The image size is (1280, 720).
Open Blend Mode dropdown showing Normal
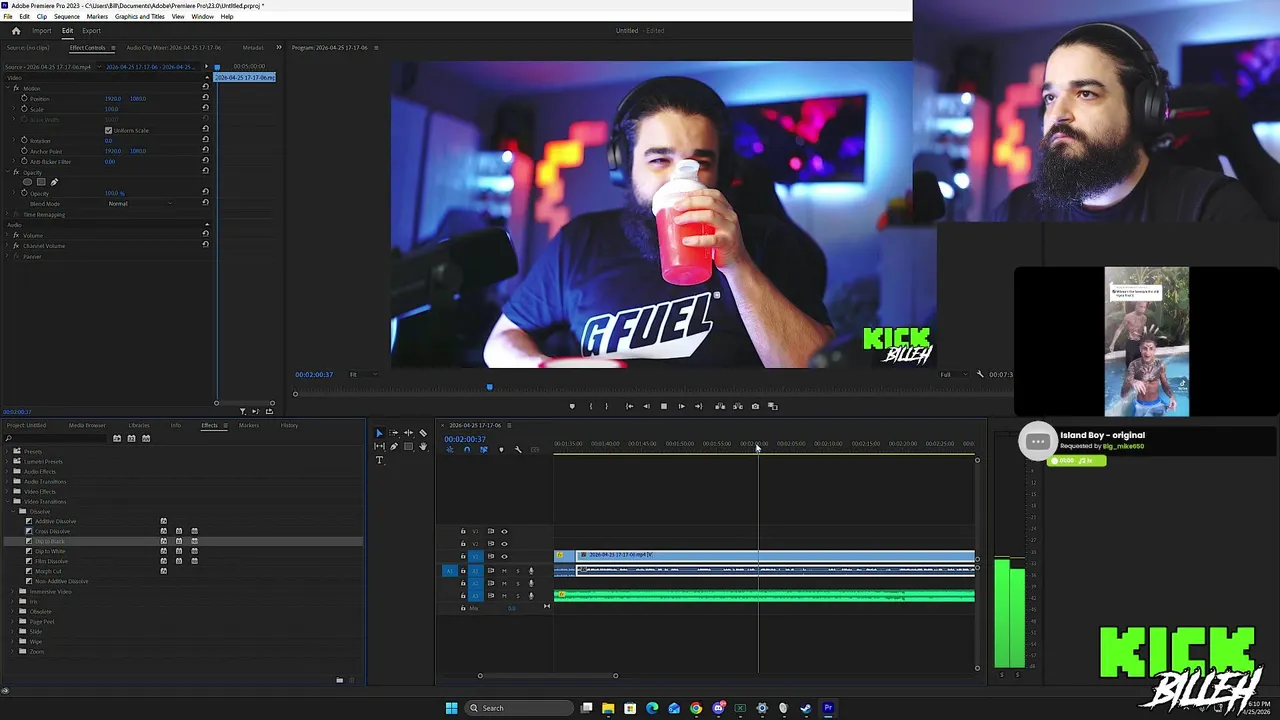[140, 203]
